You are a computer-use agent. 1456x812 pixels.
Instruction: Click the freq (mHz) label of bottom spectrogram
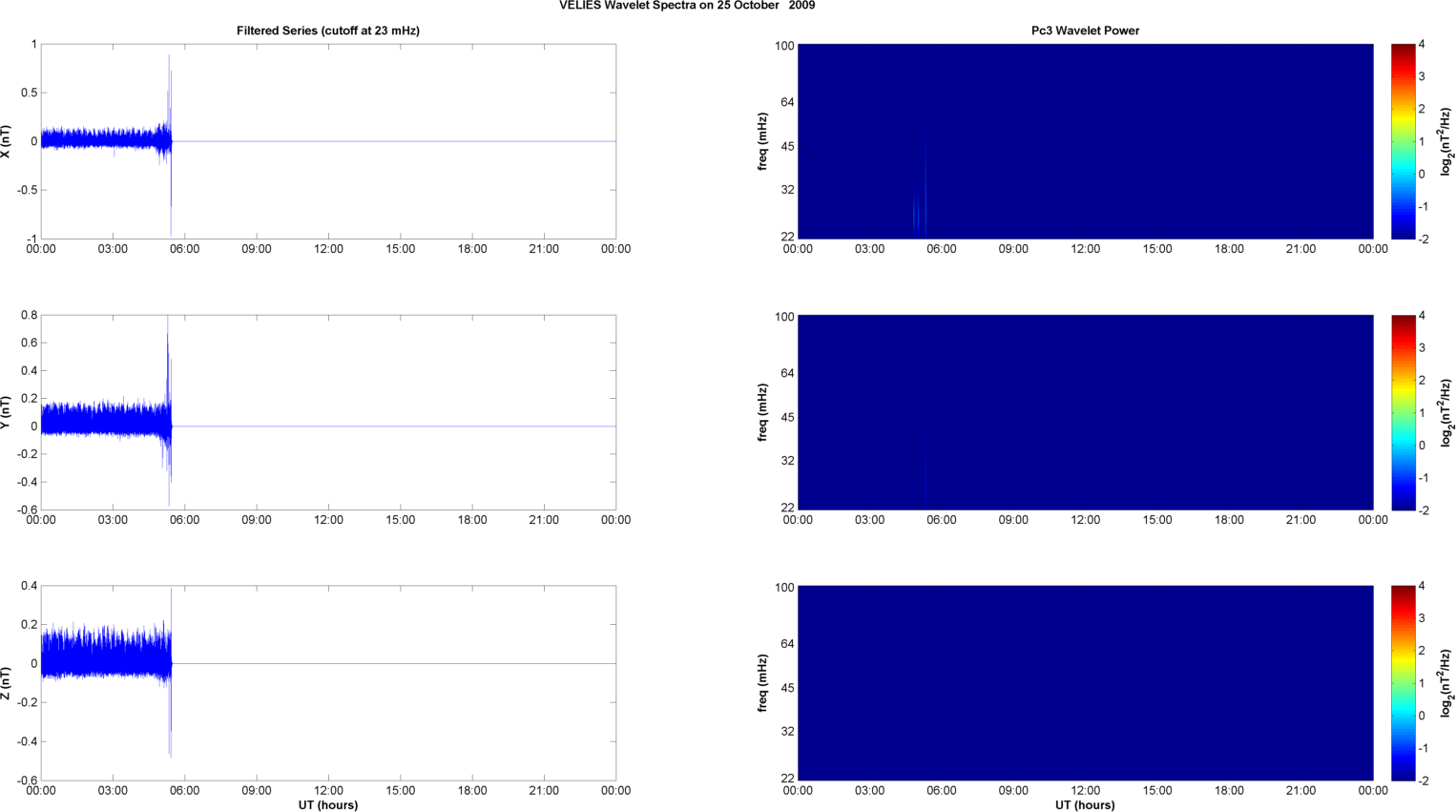point(763,683)
